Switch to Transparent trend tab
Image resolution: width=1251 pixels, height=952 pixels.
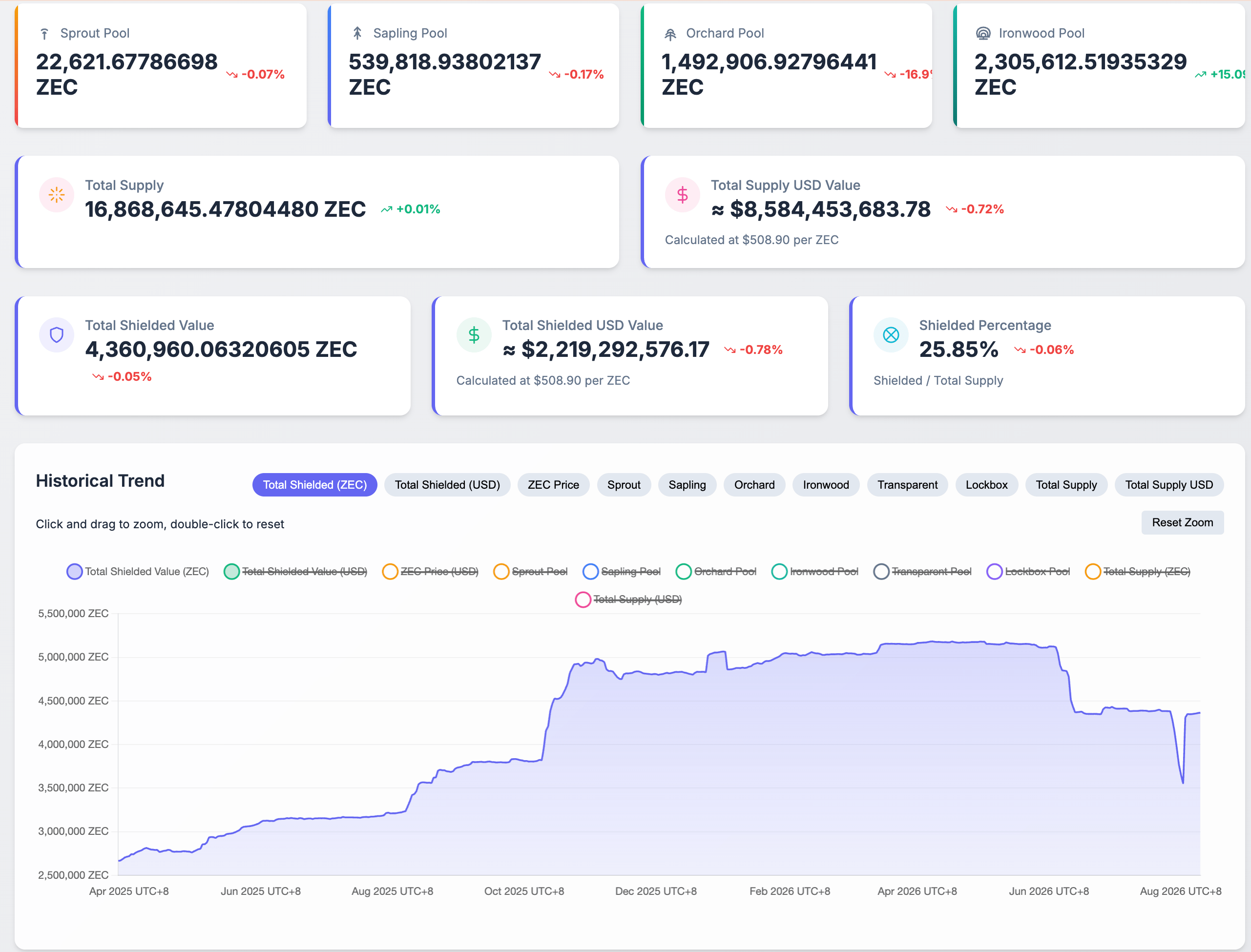pos(908,485)
